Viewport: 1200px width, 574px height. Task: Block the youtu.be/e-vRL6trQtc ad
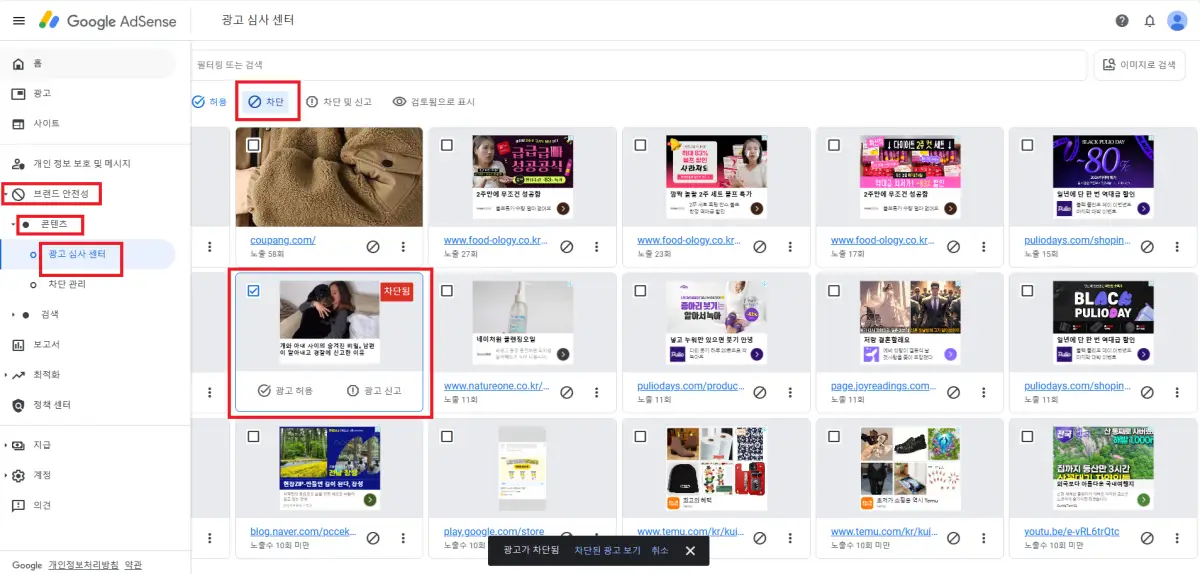[1146, 538]
